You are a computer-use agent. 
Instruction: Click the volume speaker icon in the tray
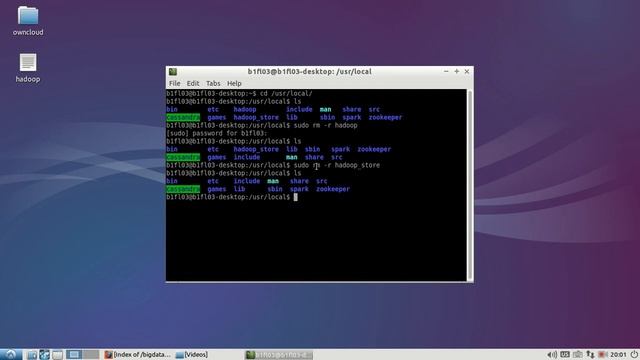[x=552, y=355]
